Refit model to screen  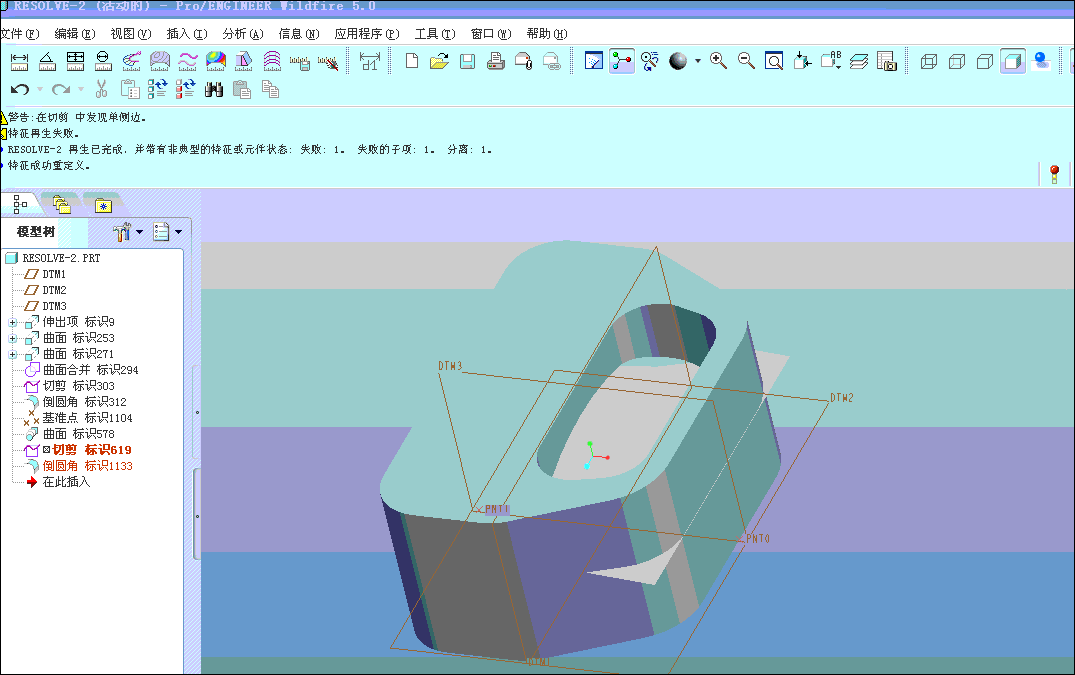click(774, 61)
